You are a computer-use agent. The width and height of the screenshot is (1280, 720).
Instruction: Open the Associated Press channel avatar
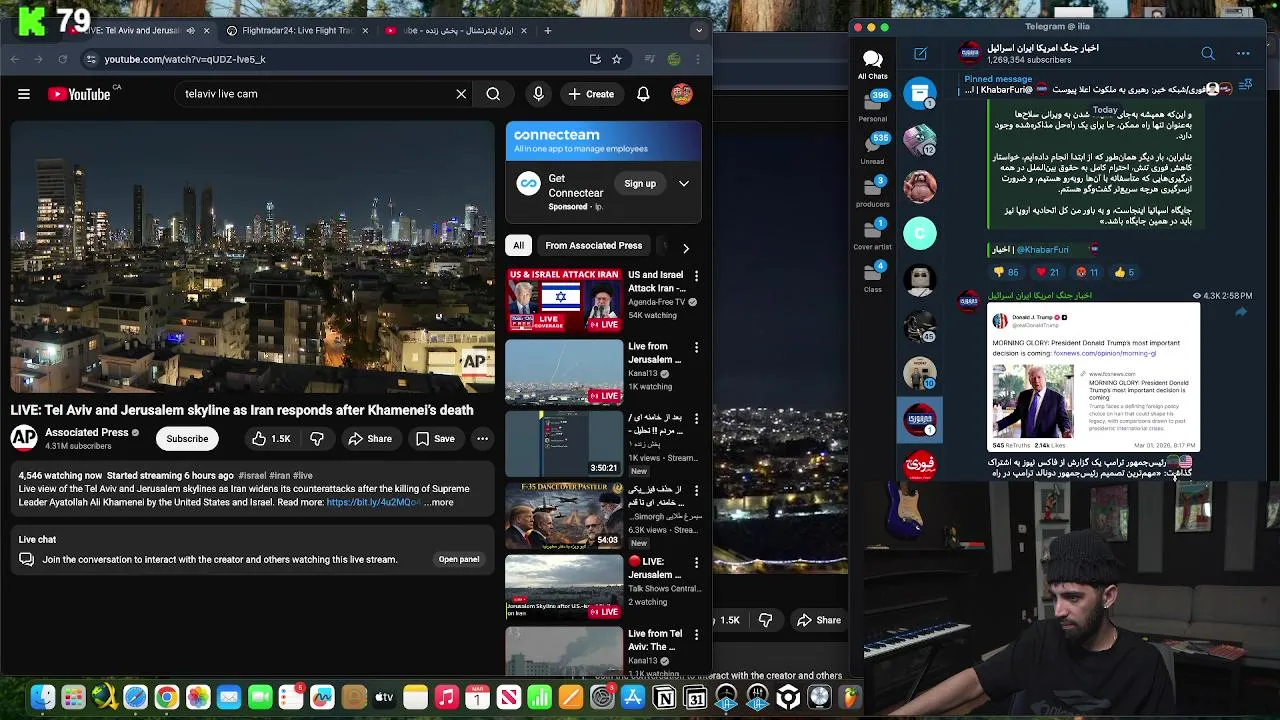coord(24,438)
